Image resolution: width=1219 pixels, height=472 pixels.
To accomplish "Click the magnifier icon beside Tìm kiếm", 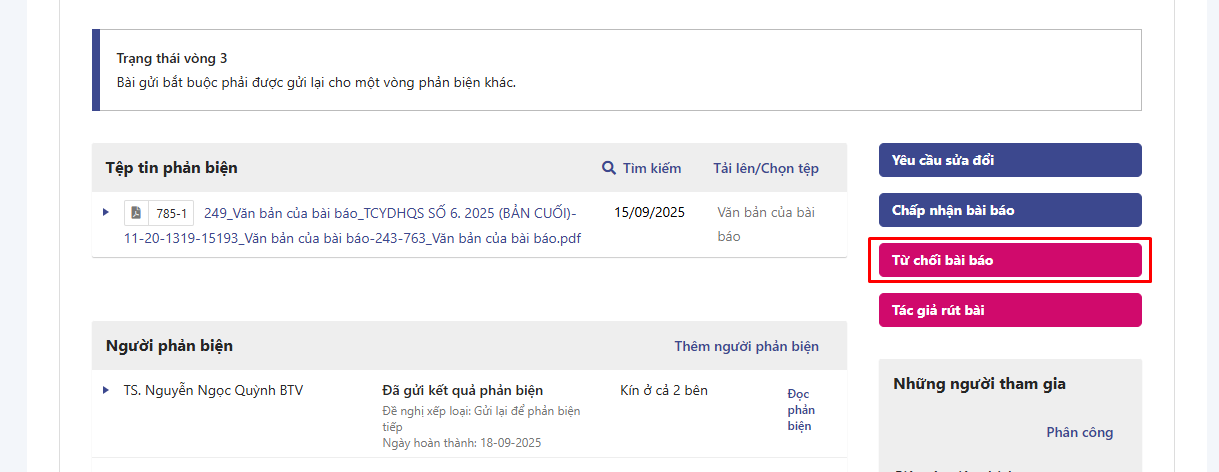I will (x=608, y=168).
